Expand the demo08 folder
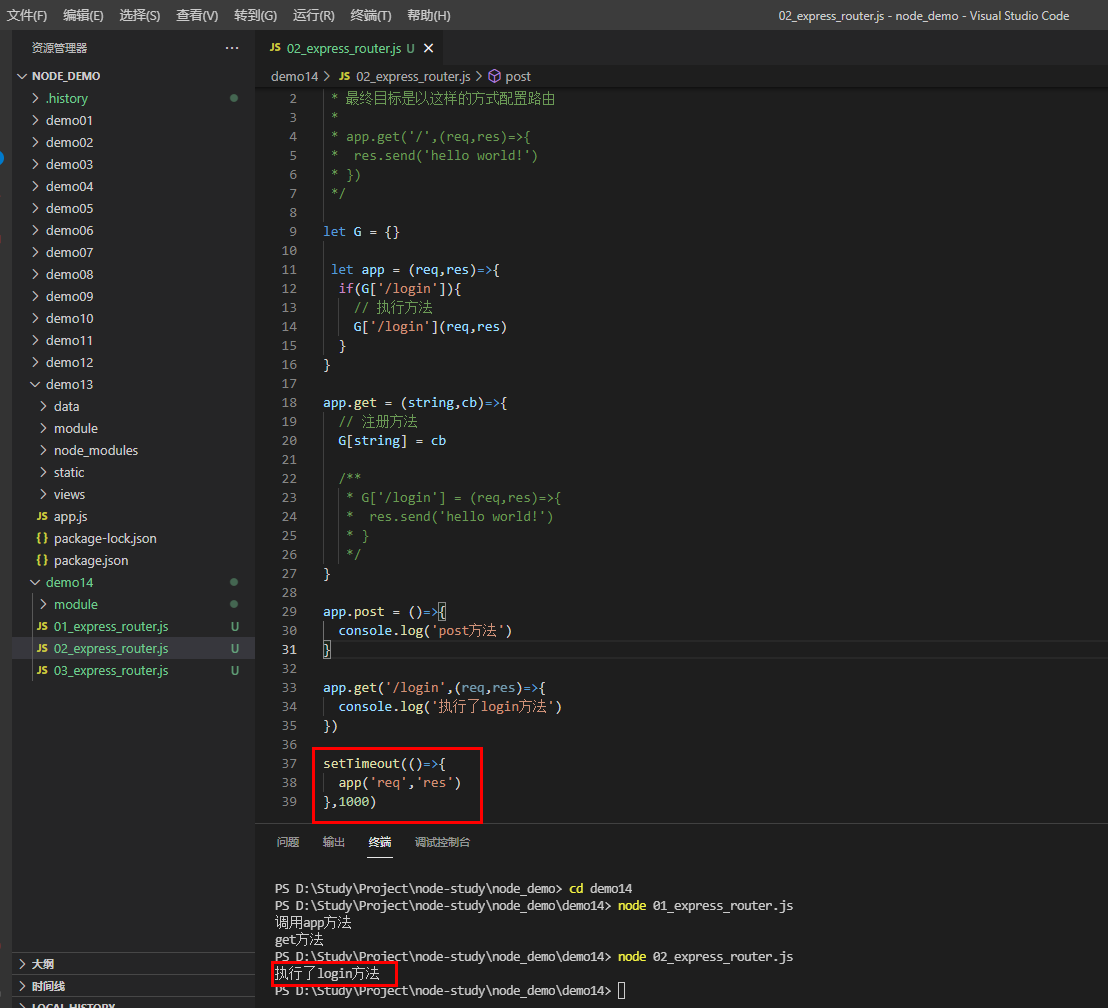The width and height of the screenshot is (1108, 1008). click(134, 274)
